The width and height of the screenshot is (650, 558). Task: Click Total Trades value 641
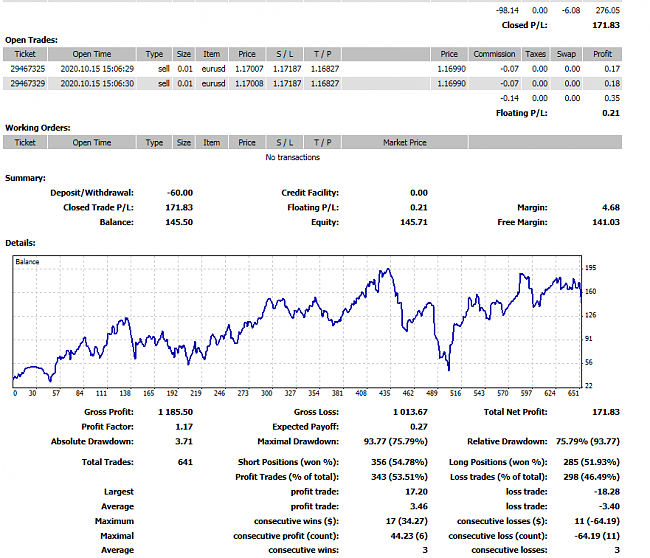click(x=185, y=462)
